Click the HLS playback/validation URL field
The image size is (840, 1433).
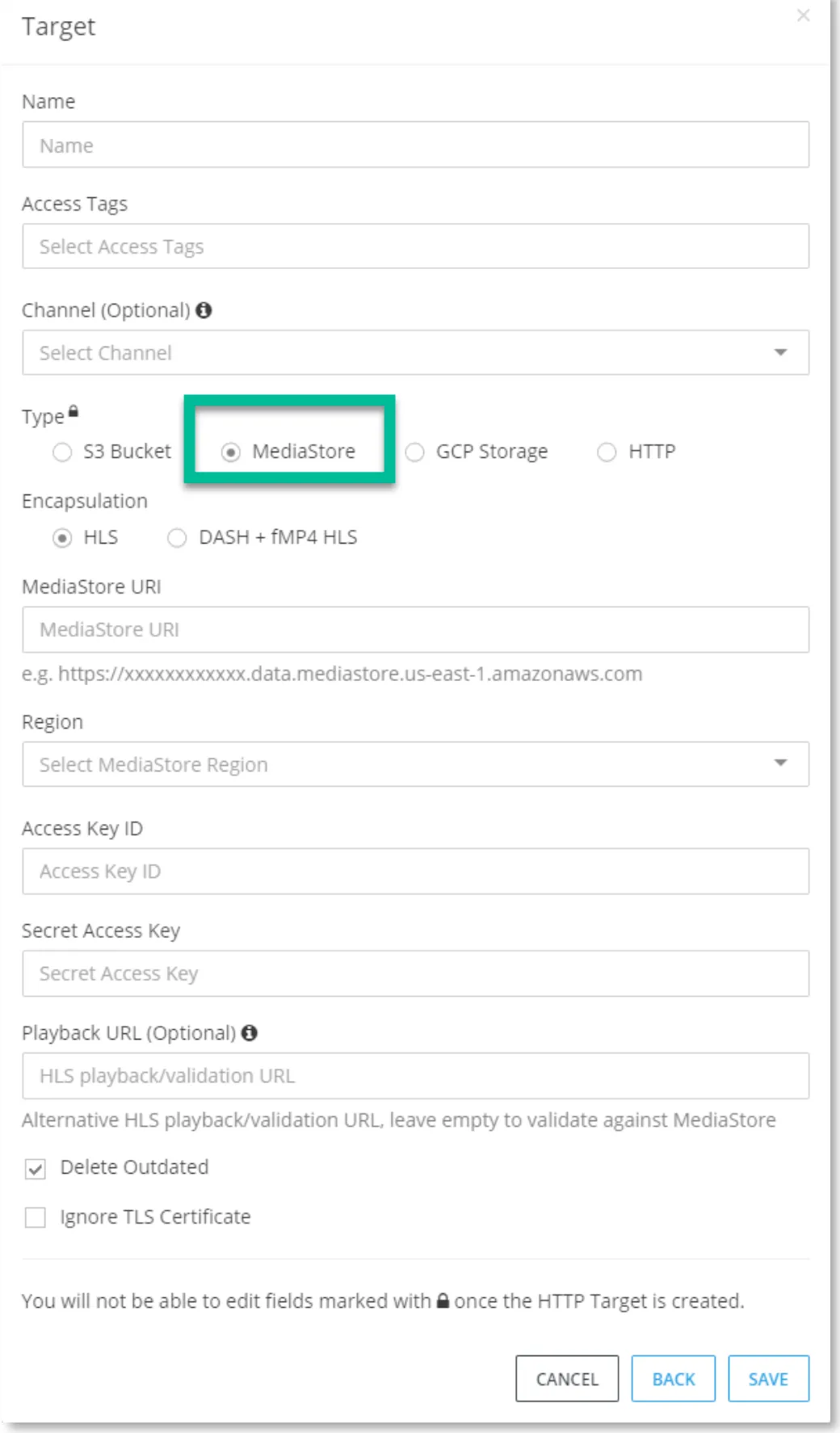tap(416, 1076)
